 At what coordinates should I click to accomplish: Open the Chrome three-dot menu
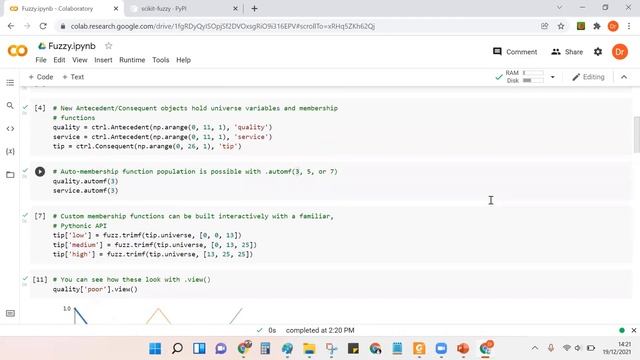pyautogui.click(x=629, y=26)
